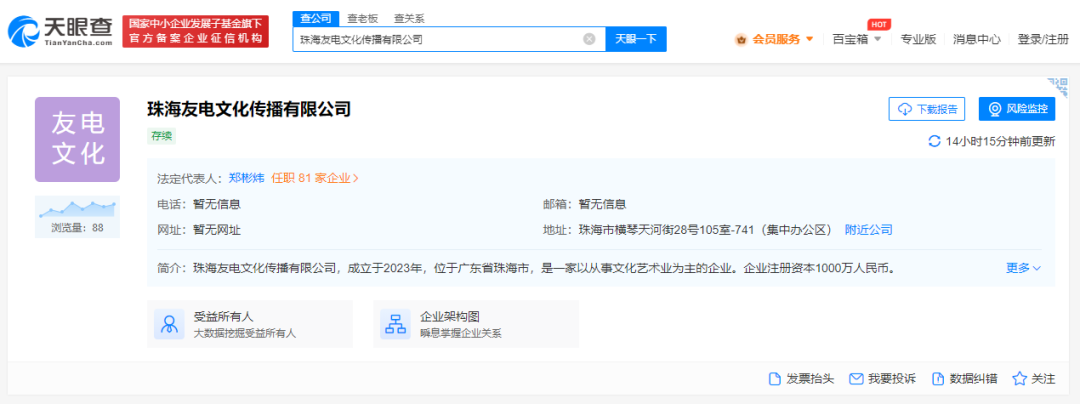Screen dimensions: 1080x404
Task: Click the 企业架构图 org chart icon
Action: pyautogui.click(x=395, y=324)
